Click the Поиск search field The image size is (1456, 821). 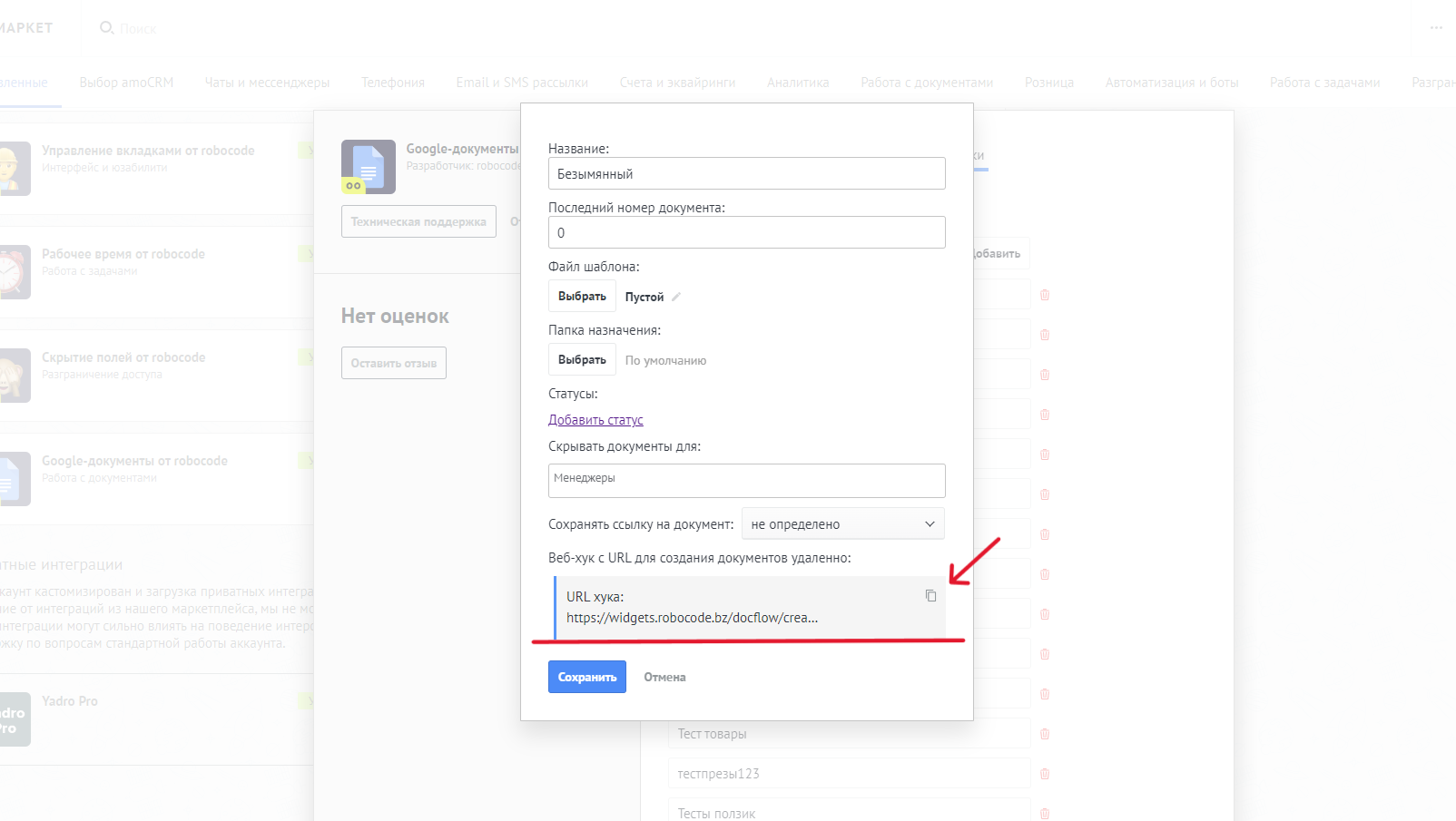coord(138,29)
